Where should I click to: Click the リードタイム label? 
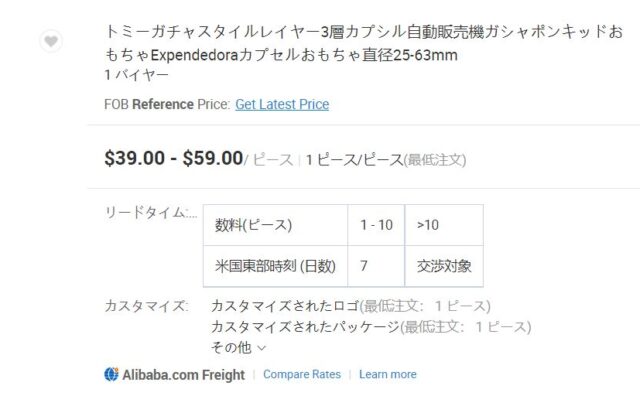(x=151, y=212)
